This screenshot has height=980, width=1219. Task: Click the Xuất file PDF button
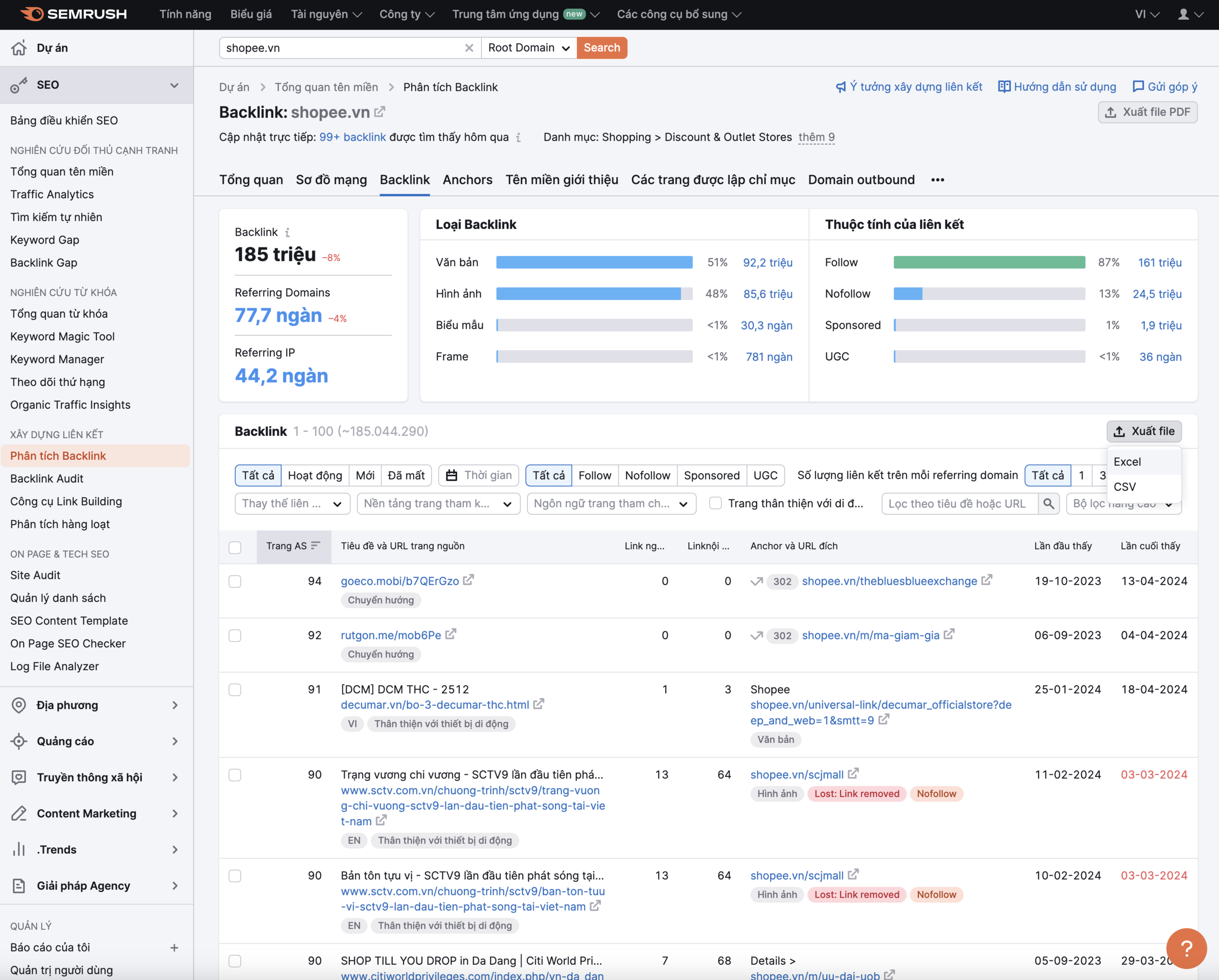tap(1147, 112)
